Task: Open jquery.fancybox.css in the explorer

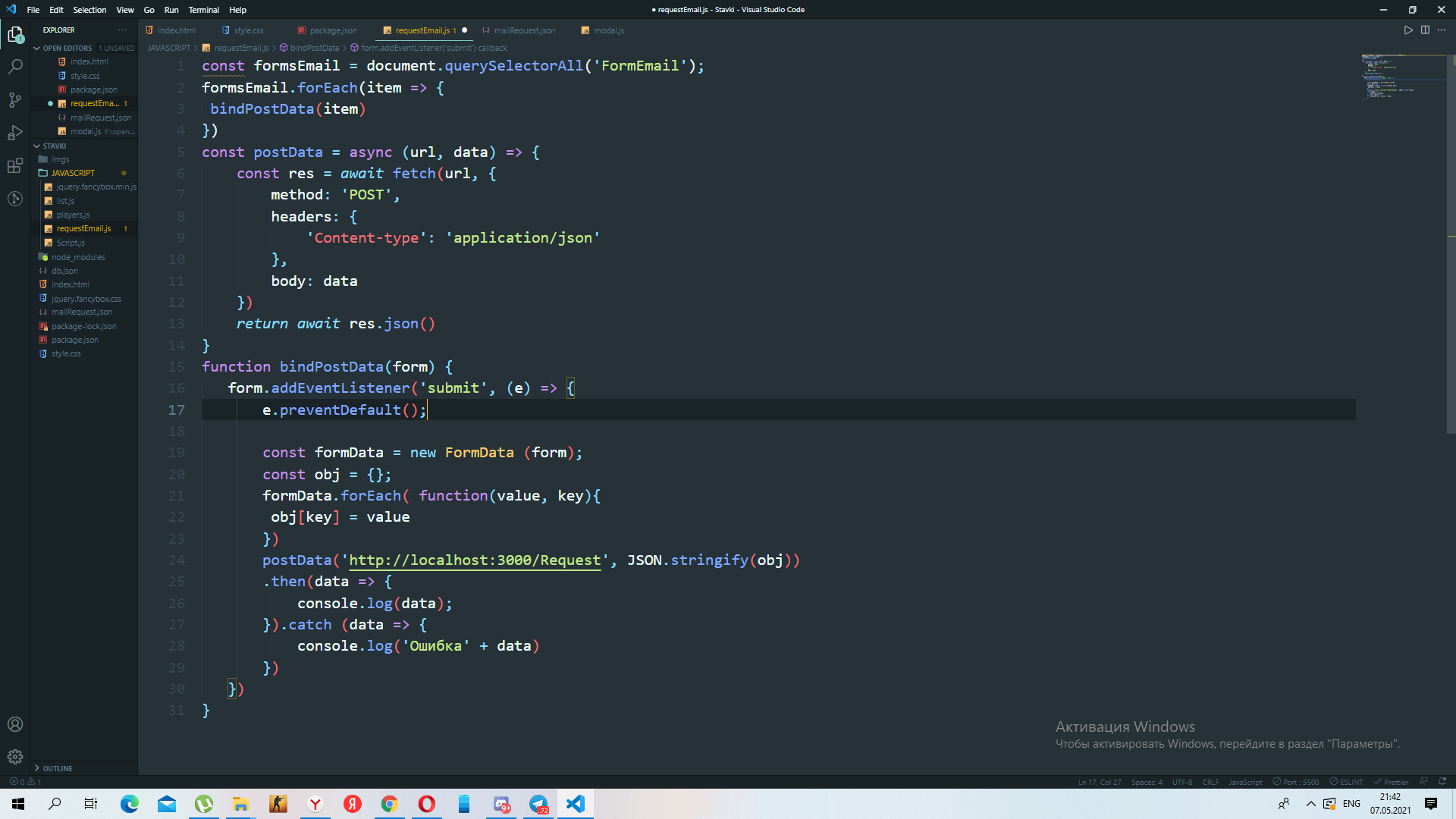Action: 86,299
